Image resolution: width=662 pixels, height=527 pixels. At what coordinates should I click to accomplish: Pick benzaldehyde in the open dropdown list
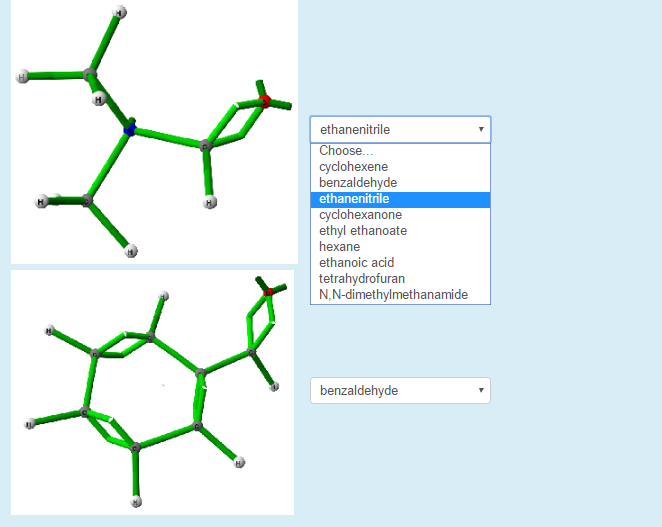(400, 183)
